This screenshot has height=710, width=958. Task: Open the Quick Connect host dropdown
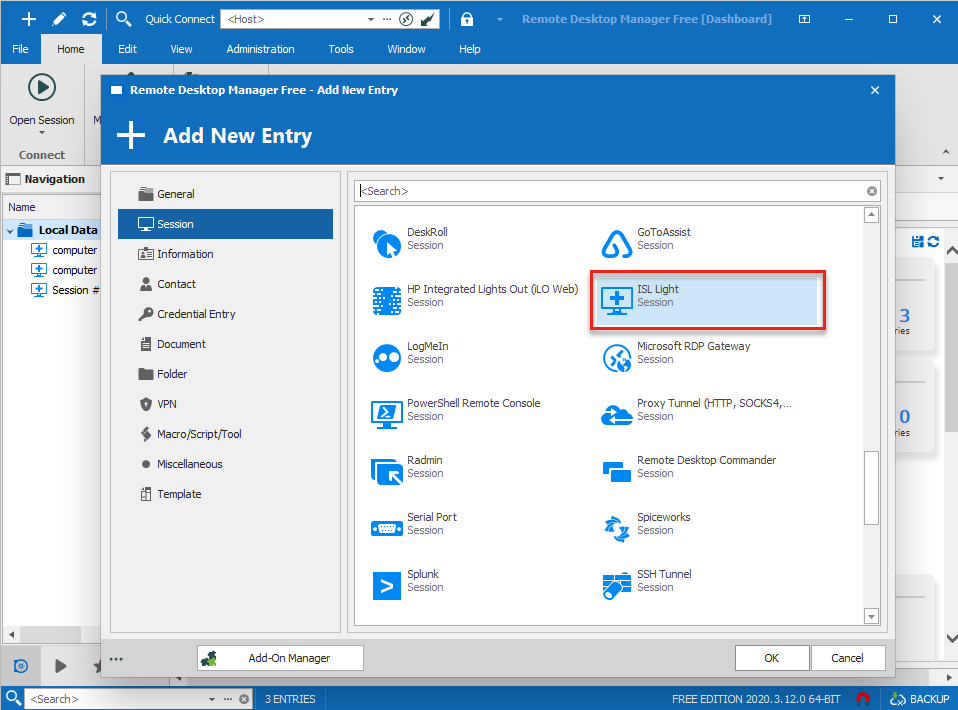point(369,19)
